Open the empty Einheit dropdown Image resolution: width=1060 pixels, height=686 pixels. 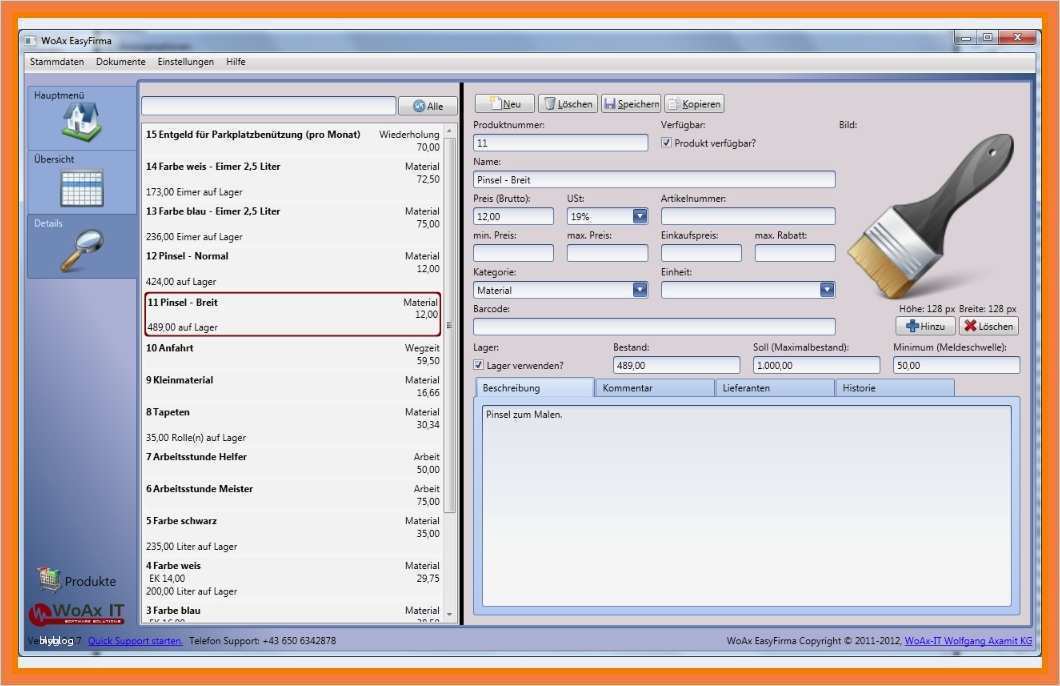click(x=826, y=289)
